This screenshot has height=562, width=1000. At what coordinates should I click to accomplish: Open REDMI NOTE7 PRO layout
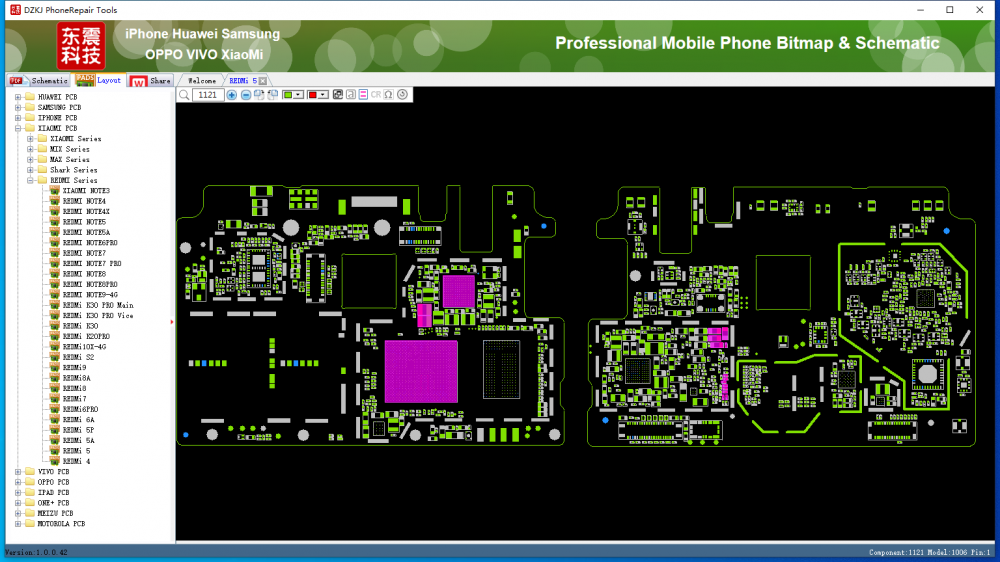(x=92, y=263)
